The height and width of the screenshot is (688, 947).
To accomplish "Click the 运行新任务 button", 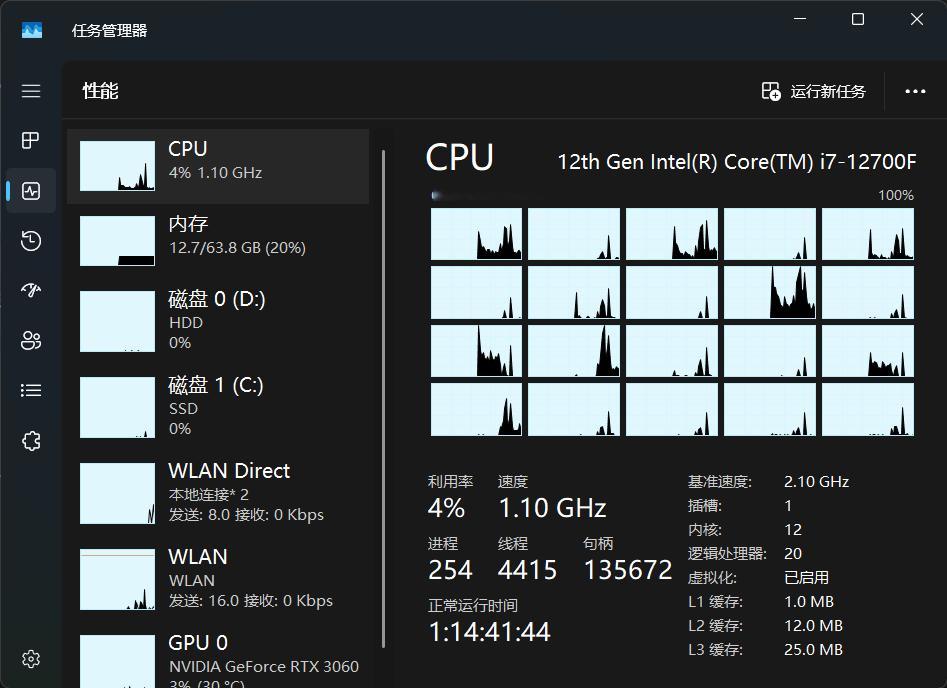I will (x=814, y=91).
